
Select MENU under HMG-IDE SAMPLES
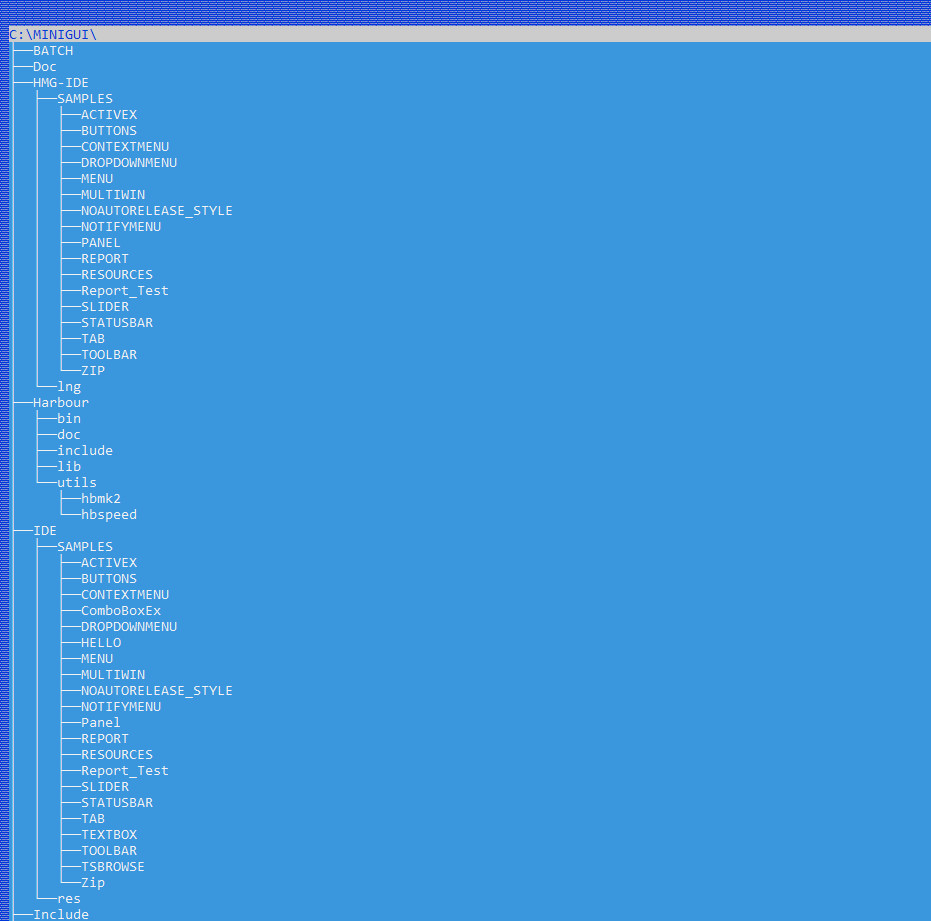coord(97,179)
